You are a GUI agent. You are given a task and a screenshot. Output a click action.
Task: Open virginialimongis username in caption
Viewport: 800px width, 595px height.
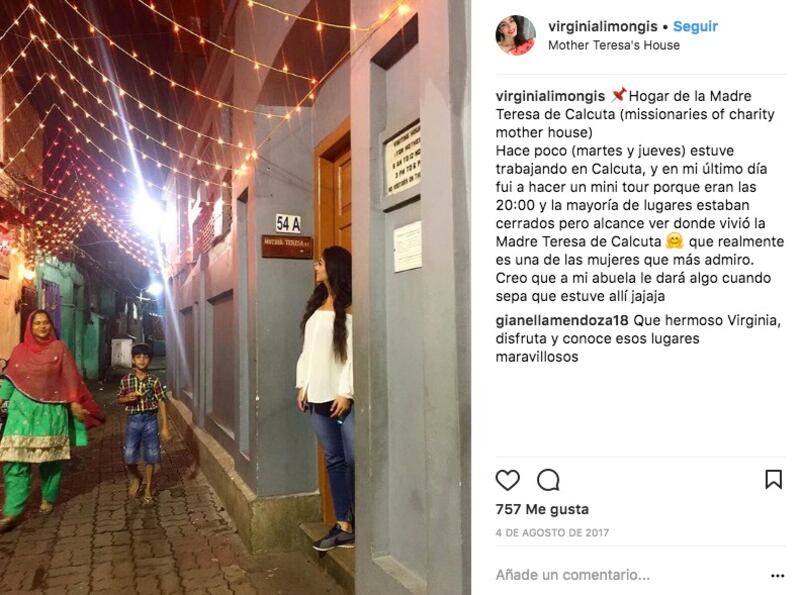click(x=550, y=96)
